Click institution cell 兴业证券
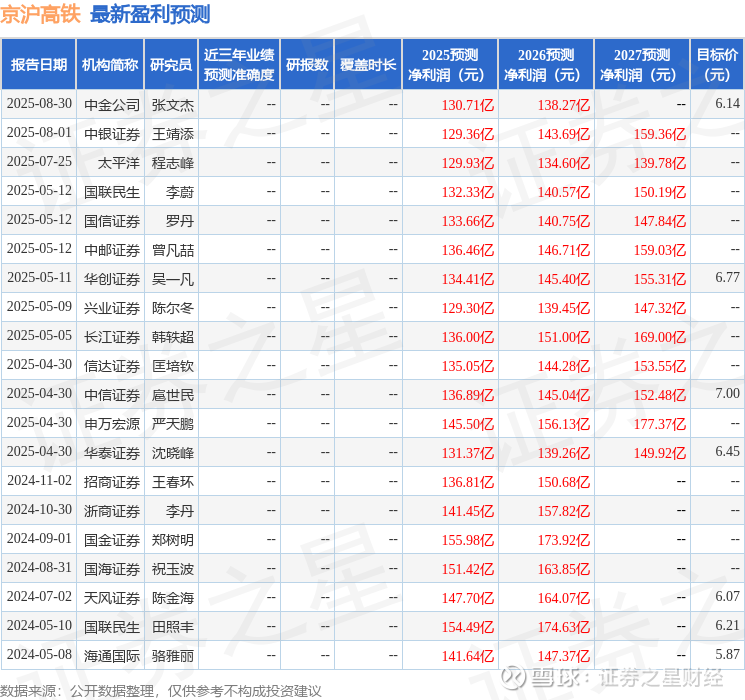The width and height of the screenshot is (745, 700). (112, 308)
